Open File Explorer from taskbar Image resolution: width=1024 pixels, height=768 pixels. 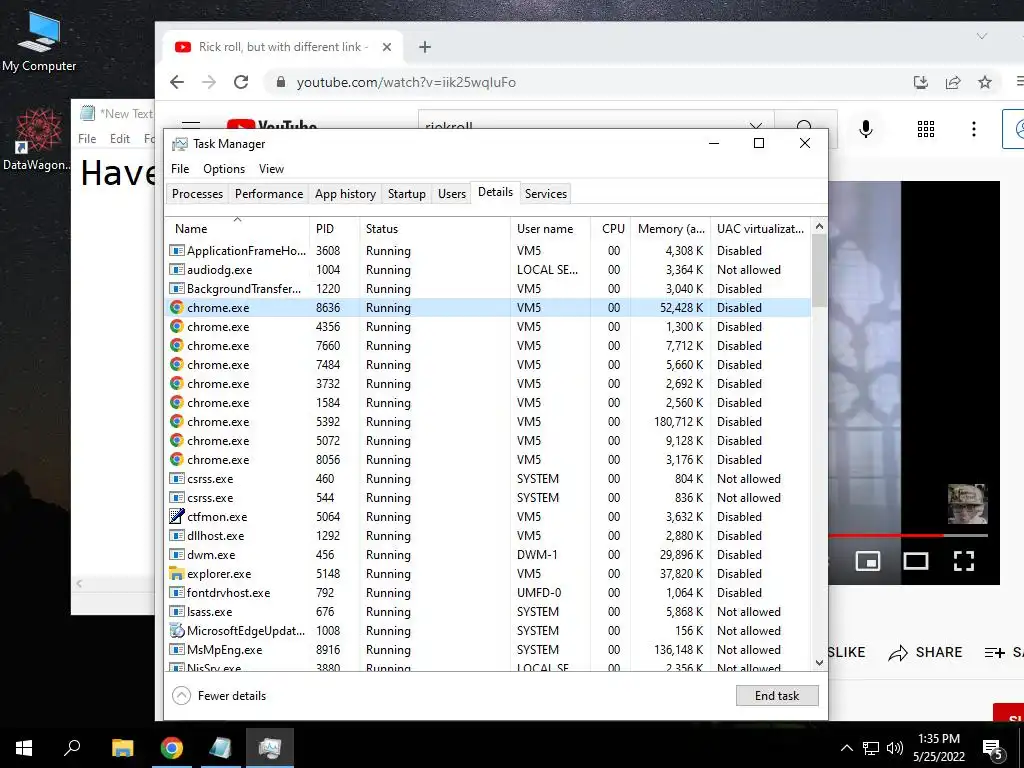tap(122, 748)
